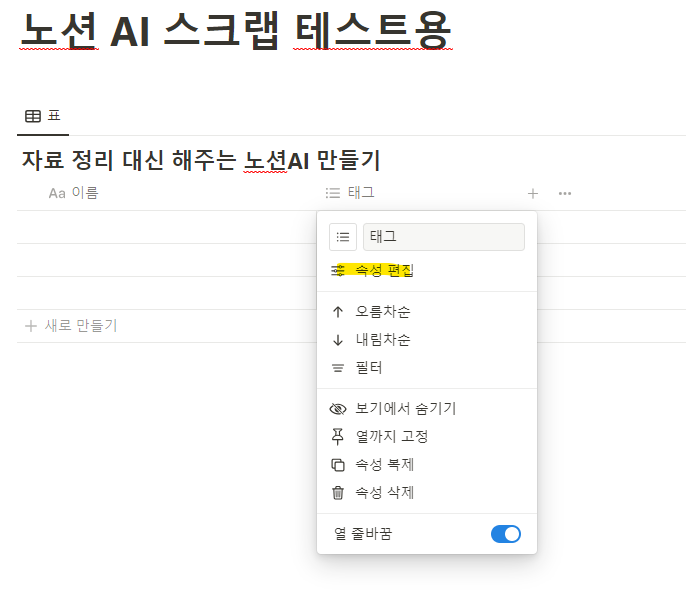Viewport: 686px width, 616px height.
Task: Click the database title 자료 정리 대신 해주는 노션AI 만들기
Action: tap(201, 160)
